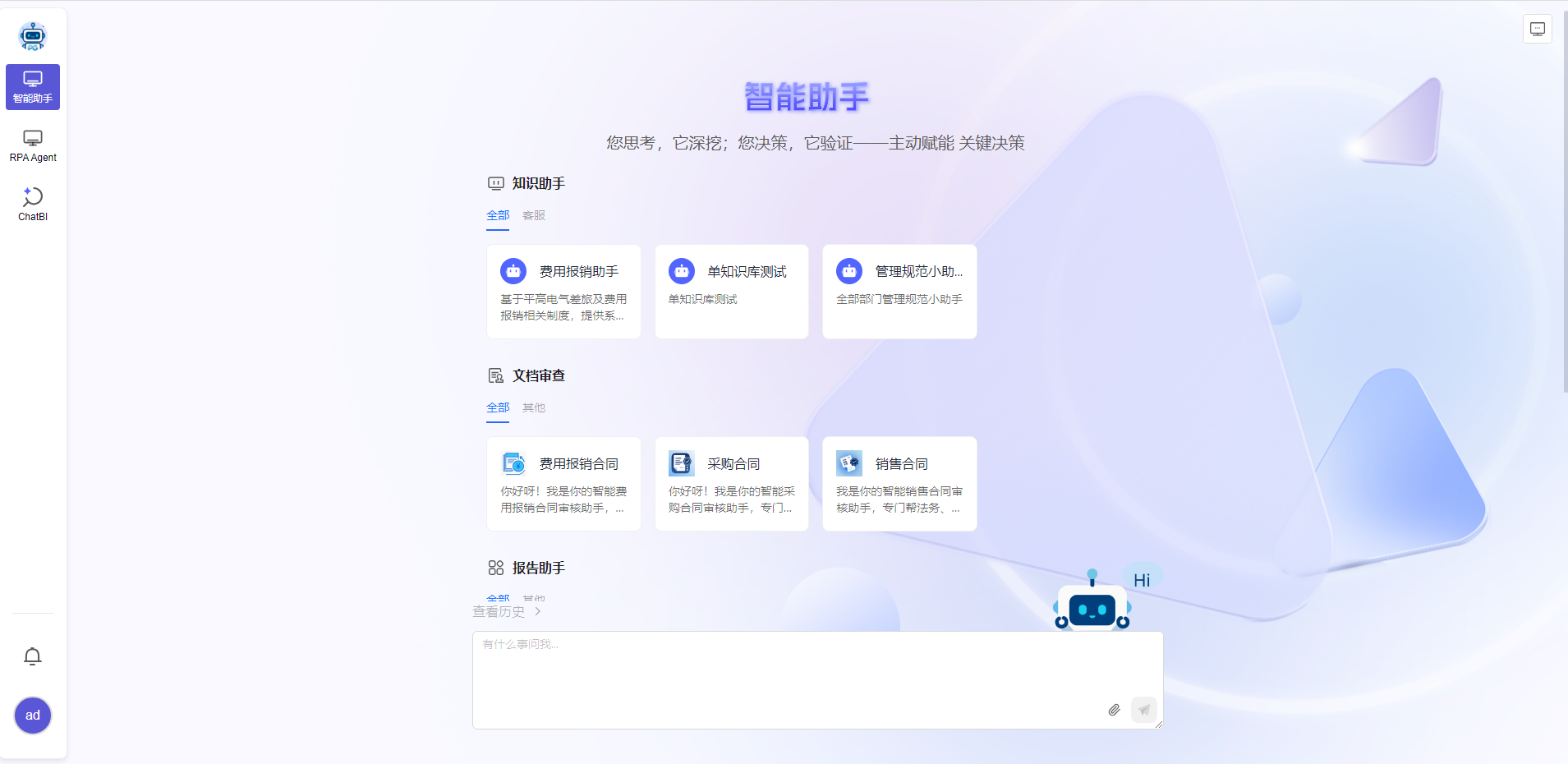Click the send message paper-plane icon
This screenshot has width=1568, height=764.
1143,710
